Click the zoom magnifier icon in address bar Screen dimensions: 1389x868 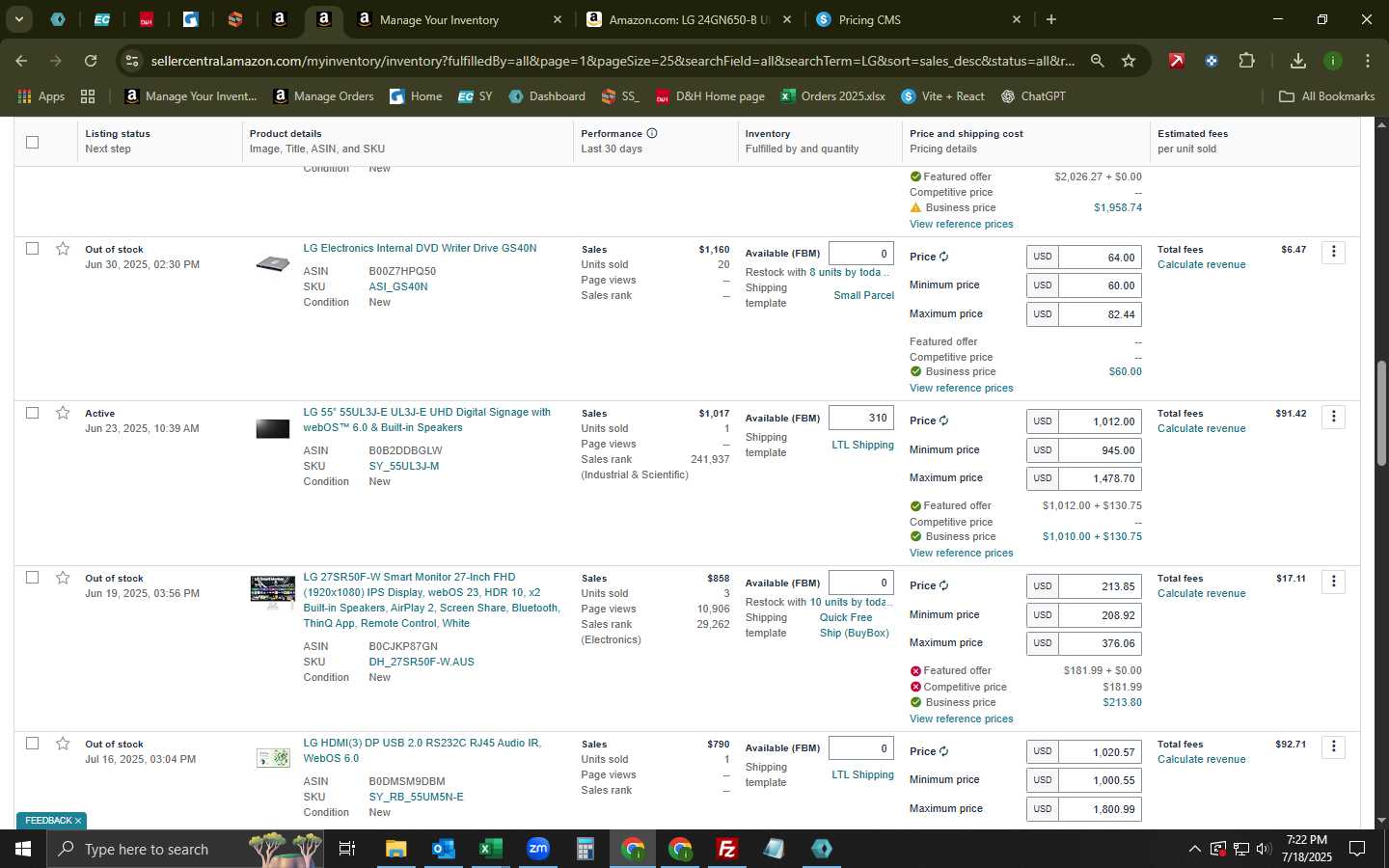pyautogui.click(x=1097, y=61)
